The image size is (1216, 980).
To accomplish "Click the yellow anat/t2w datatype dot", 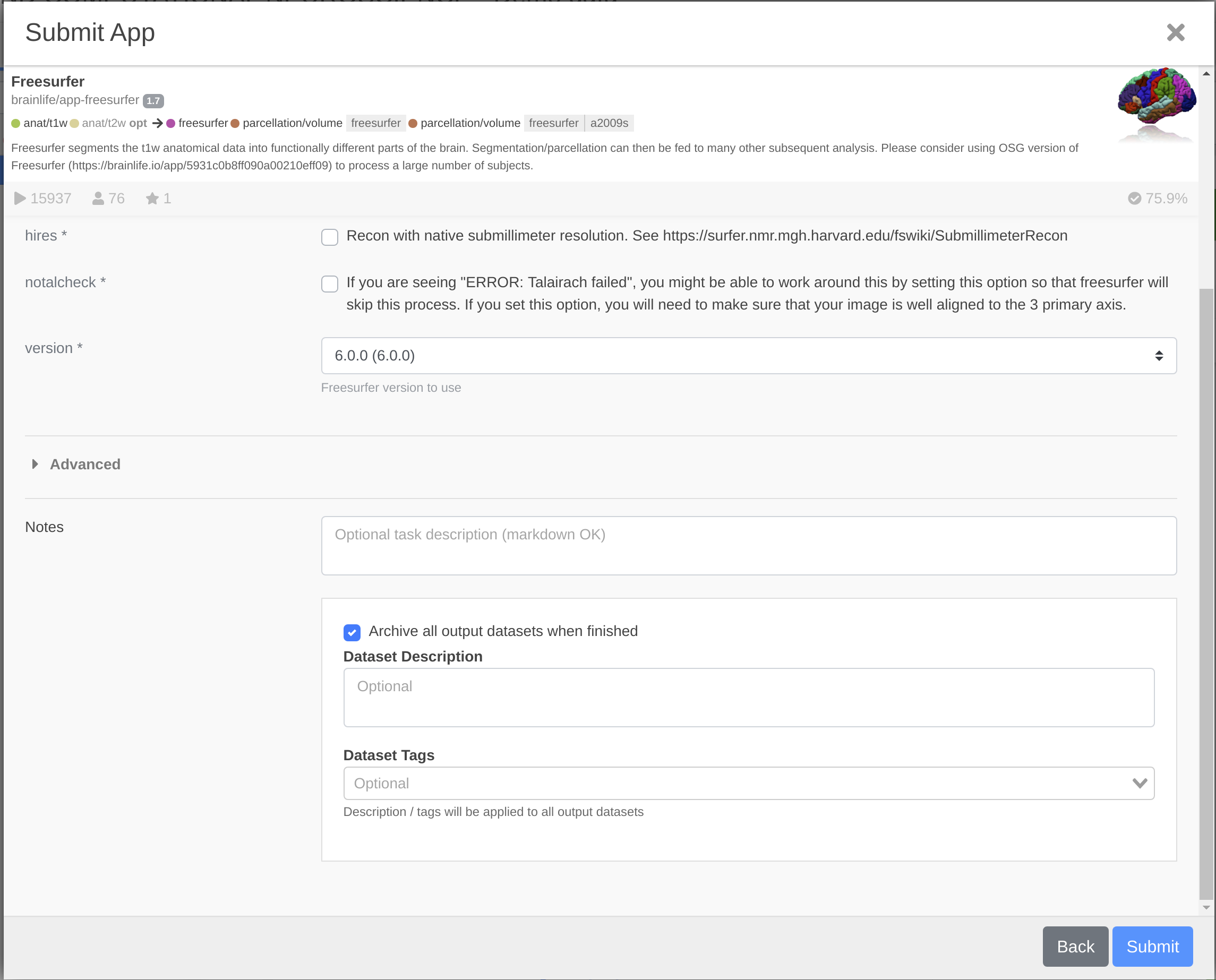I will pyautogui.click(x=74, y=123).
